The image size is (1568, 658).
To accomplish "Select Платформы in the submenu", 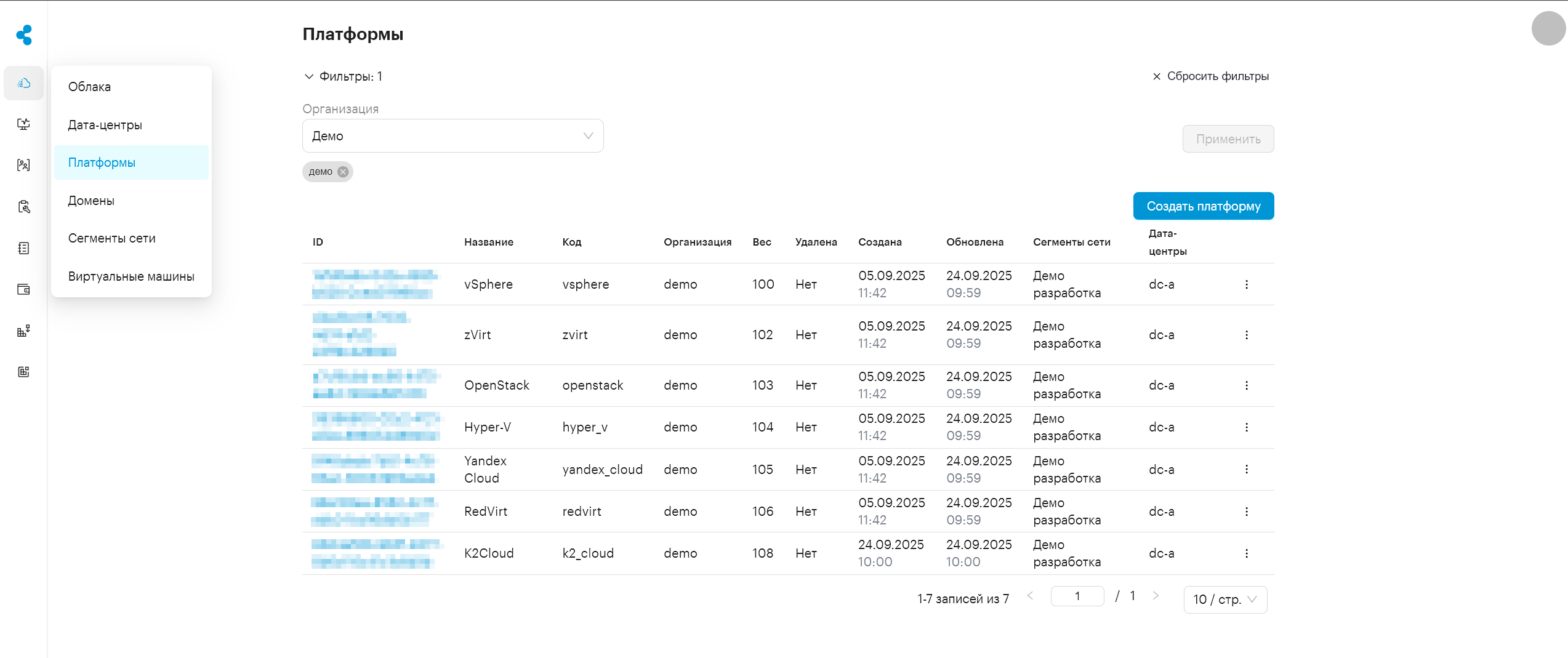I will tap(131, 162).
